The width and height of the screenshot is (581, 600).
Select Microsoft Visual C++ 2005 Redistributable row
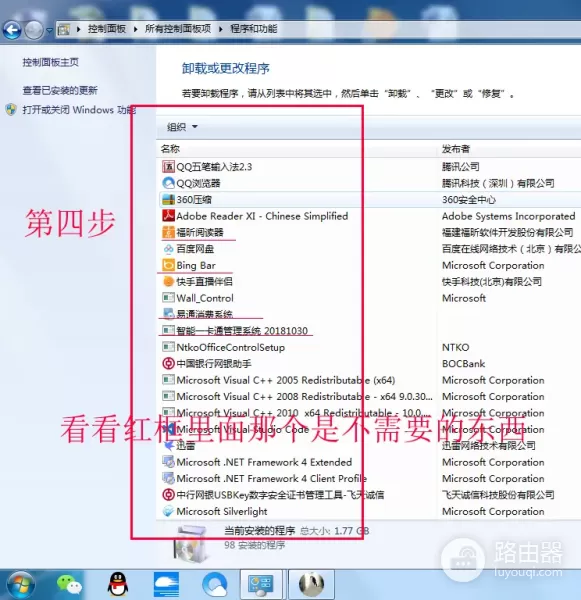pos(369,380)
